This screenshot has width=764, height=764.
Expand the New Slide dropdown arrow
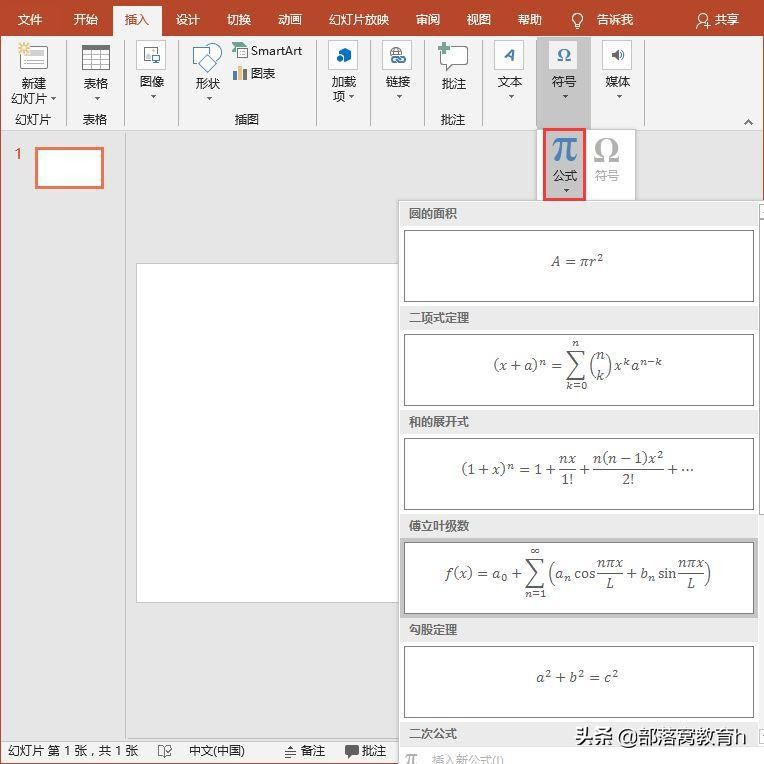coord(54,99)
